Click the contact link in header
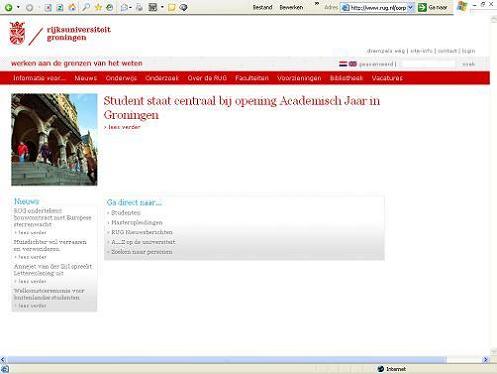Viewport: 497px width, 374px height. 447,51
